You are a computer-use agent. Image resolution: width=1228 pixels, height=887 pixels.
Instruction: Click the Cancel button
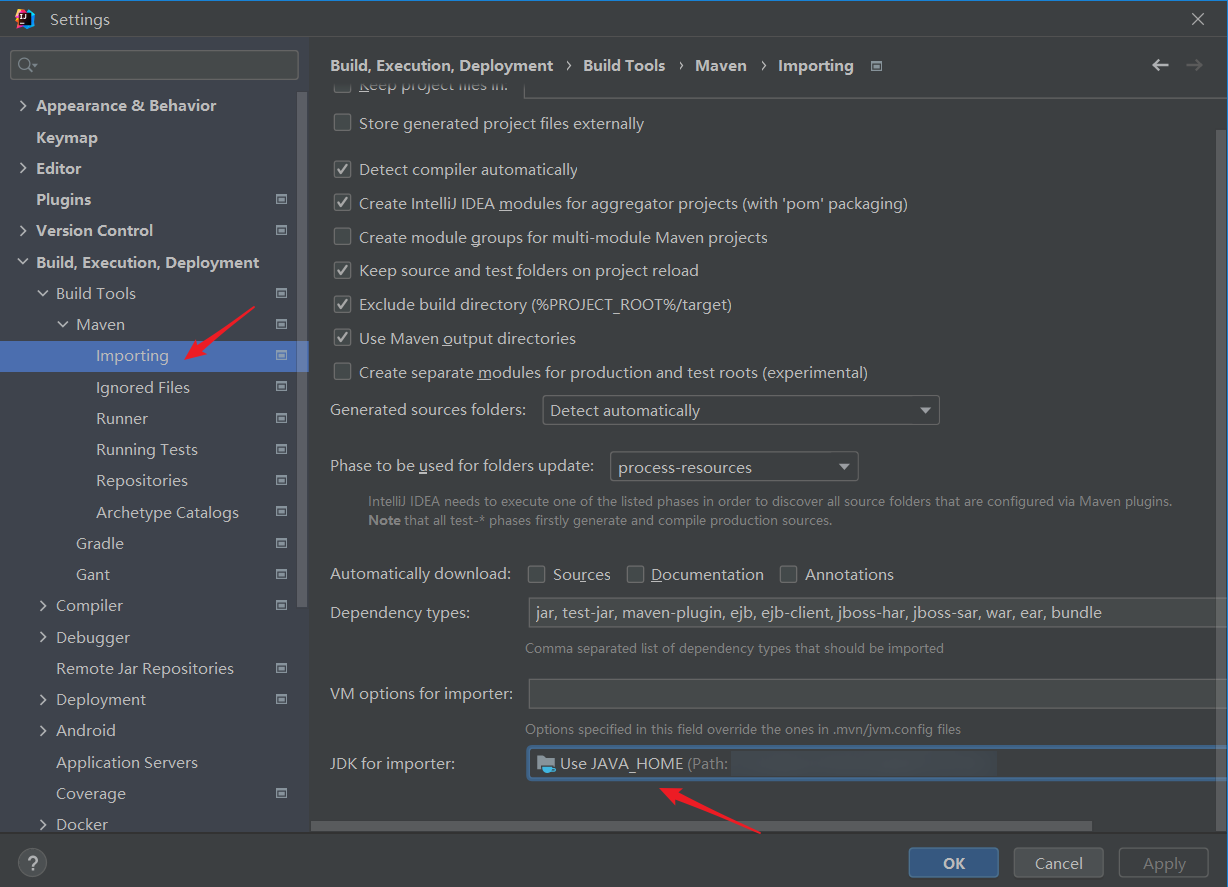1059,863
